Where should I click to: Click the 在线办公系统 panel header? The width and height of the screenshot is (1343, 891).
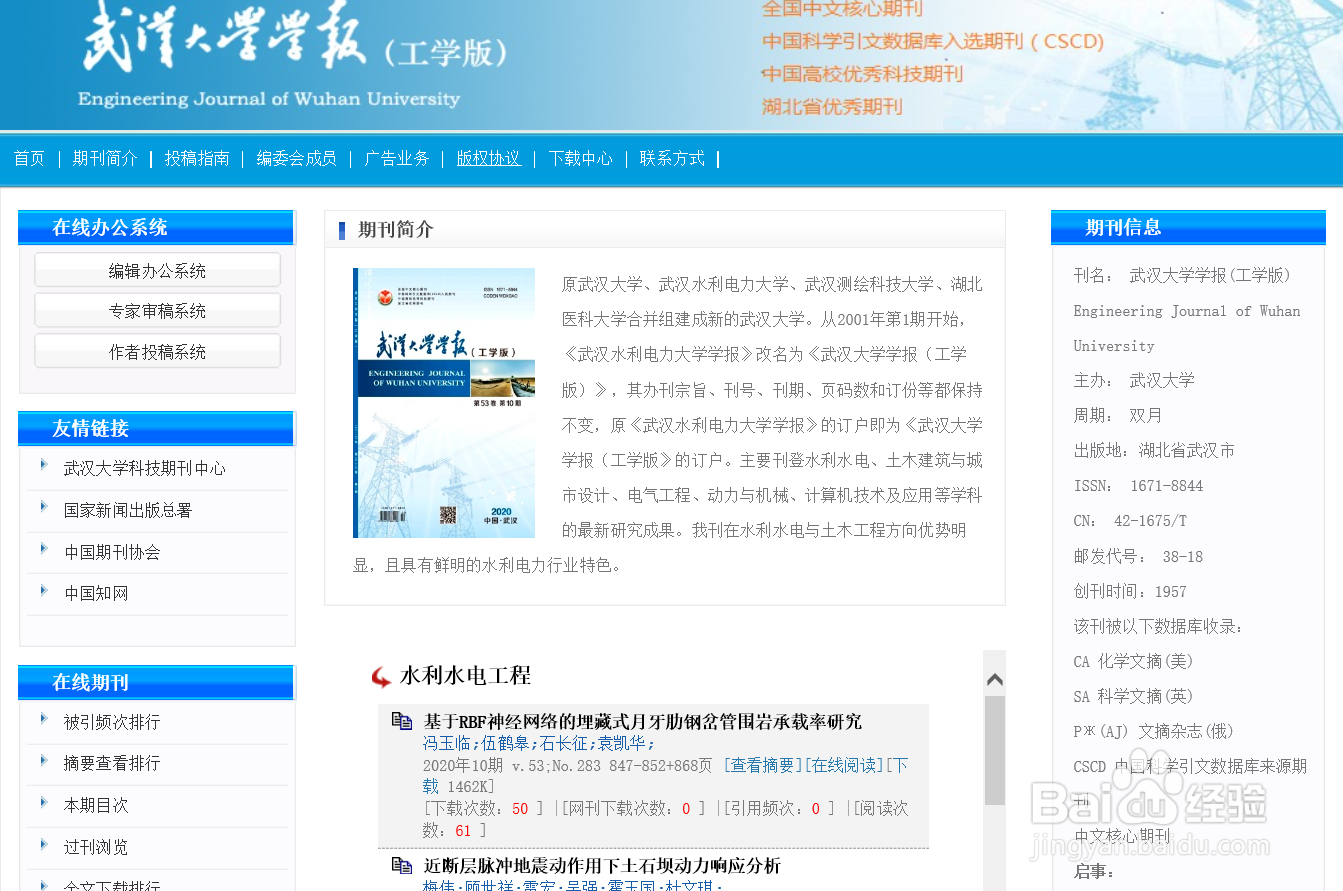pos(157,227)
